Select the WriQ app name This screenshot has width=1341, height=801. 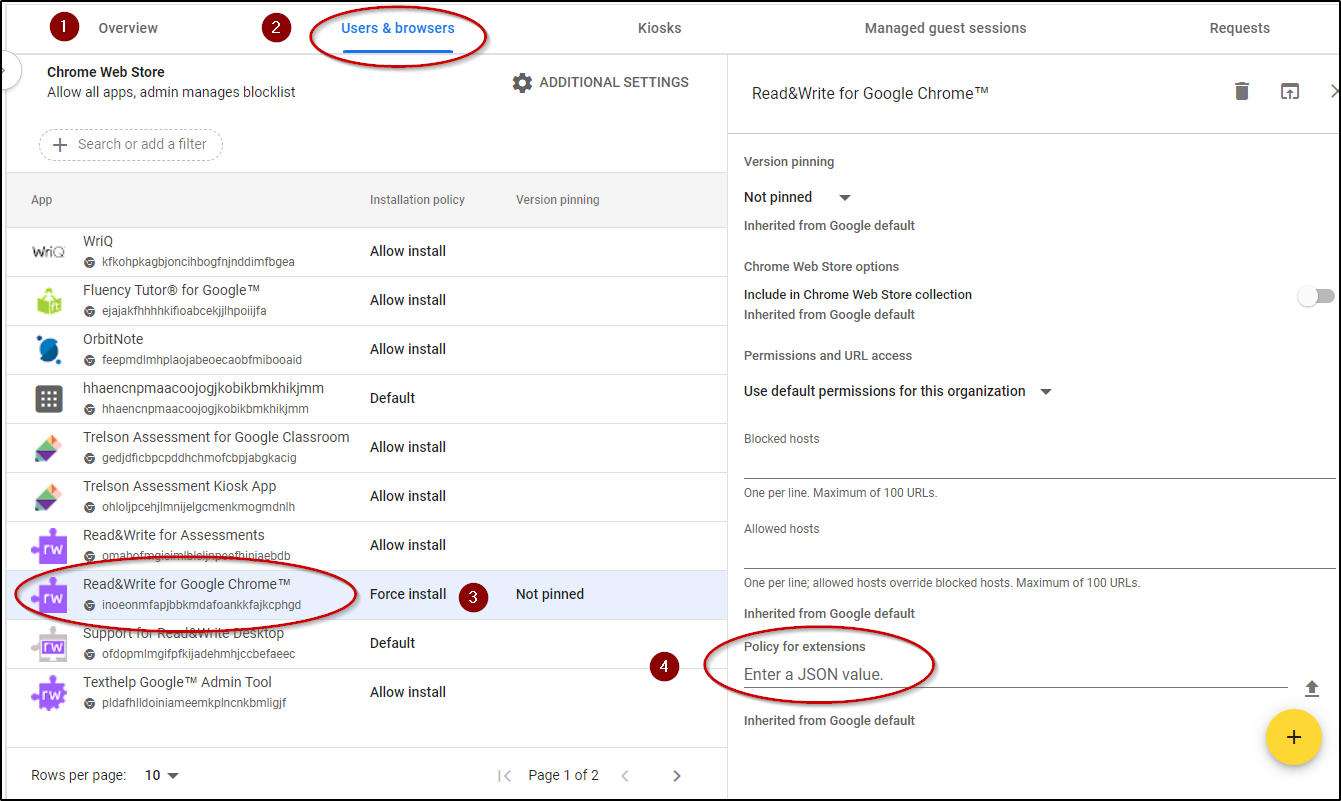(98, 241)
